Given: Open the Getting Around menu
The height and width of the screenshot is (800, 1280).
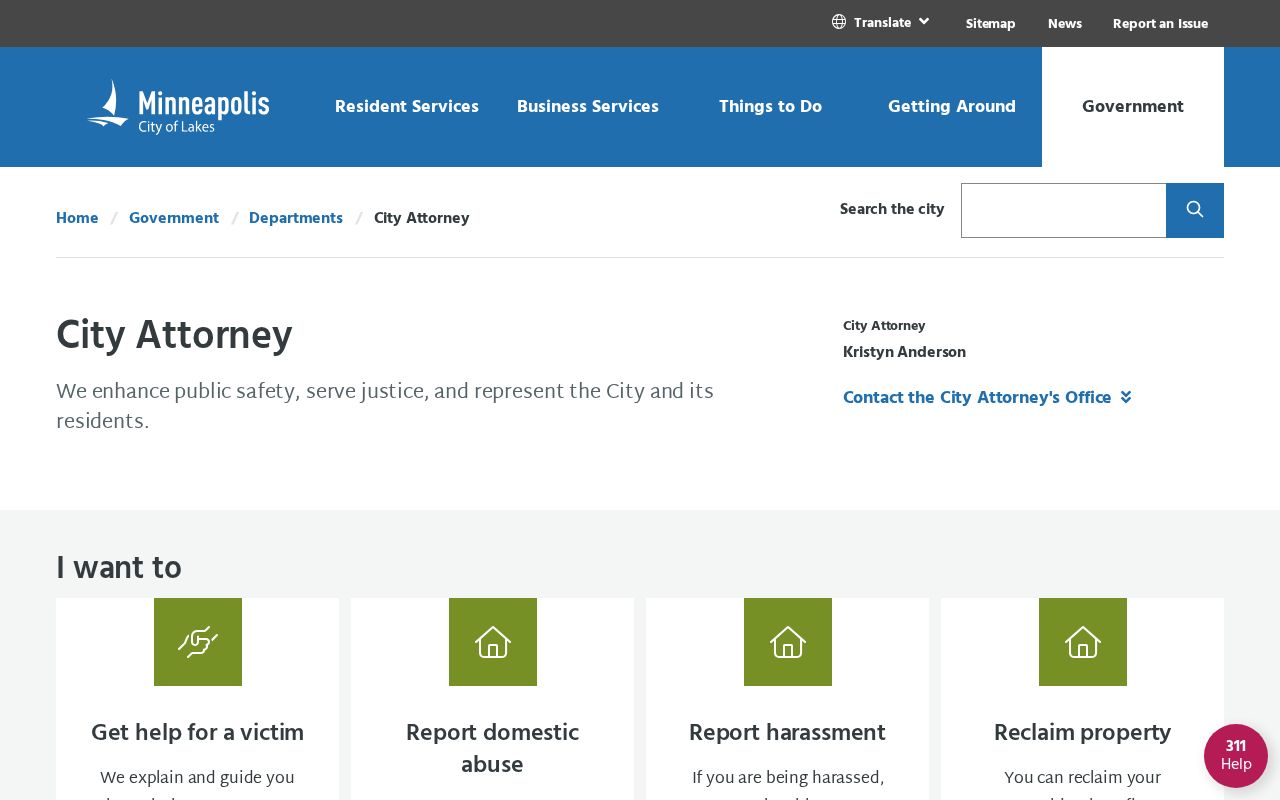Looking at the screenshot, I should pyautogui.click(x=952, y=106).
